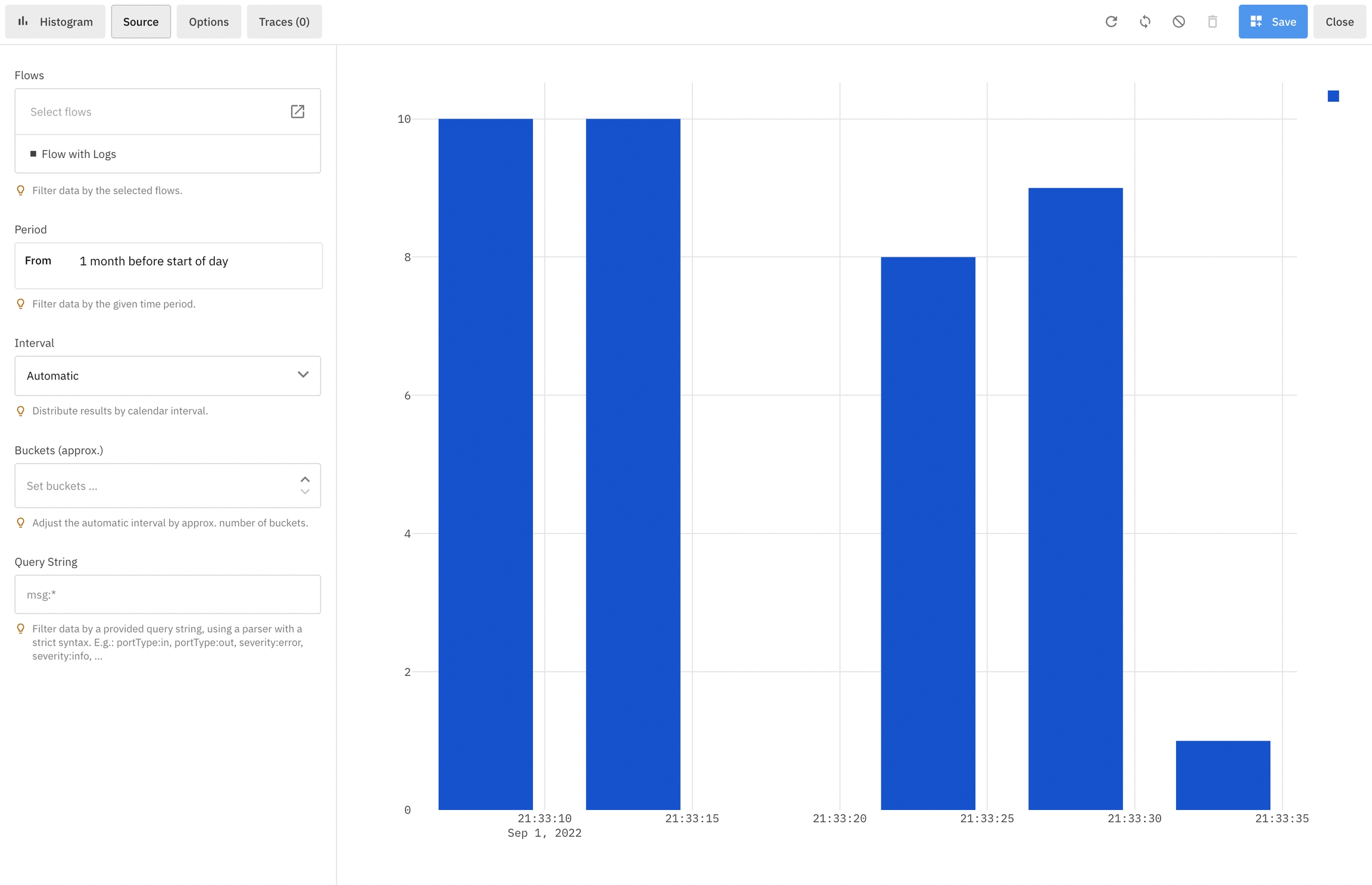Click the trash delete icon

1212,22
